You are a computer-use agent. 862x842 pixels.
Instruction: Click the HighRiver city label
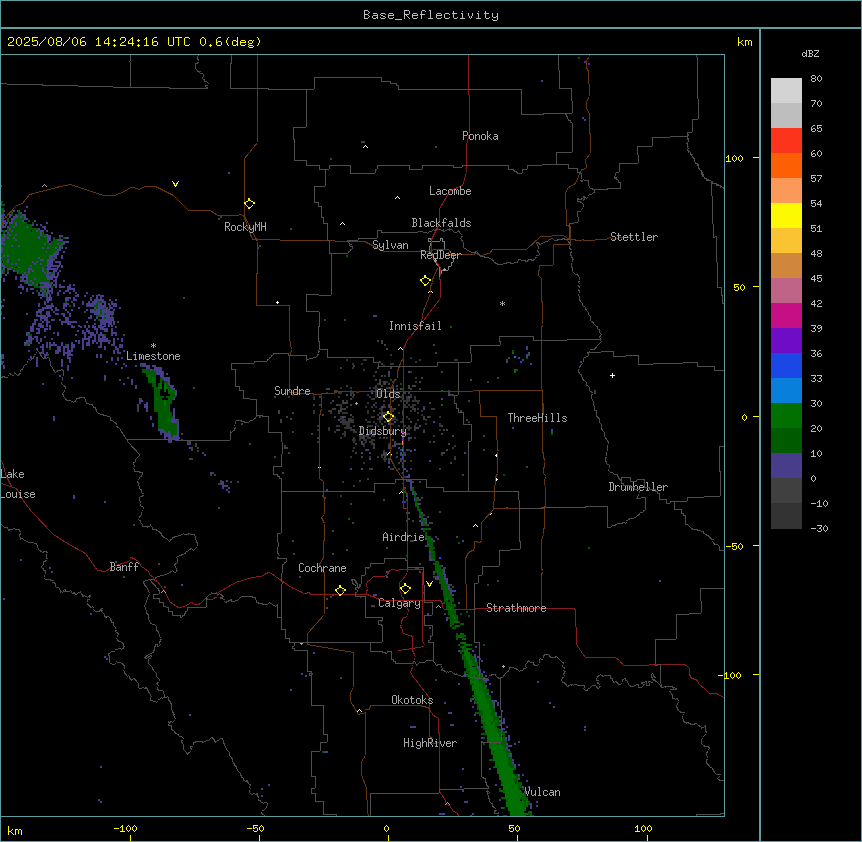430,743
